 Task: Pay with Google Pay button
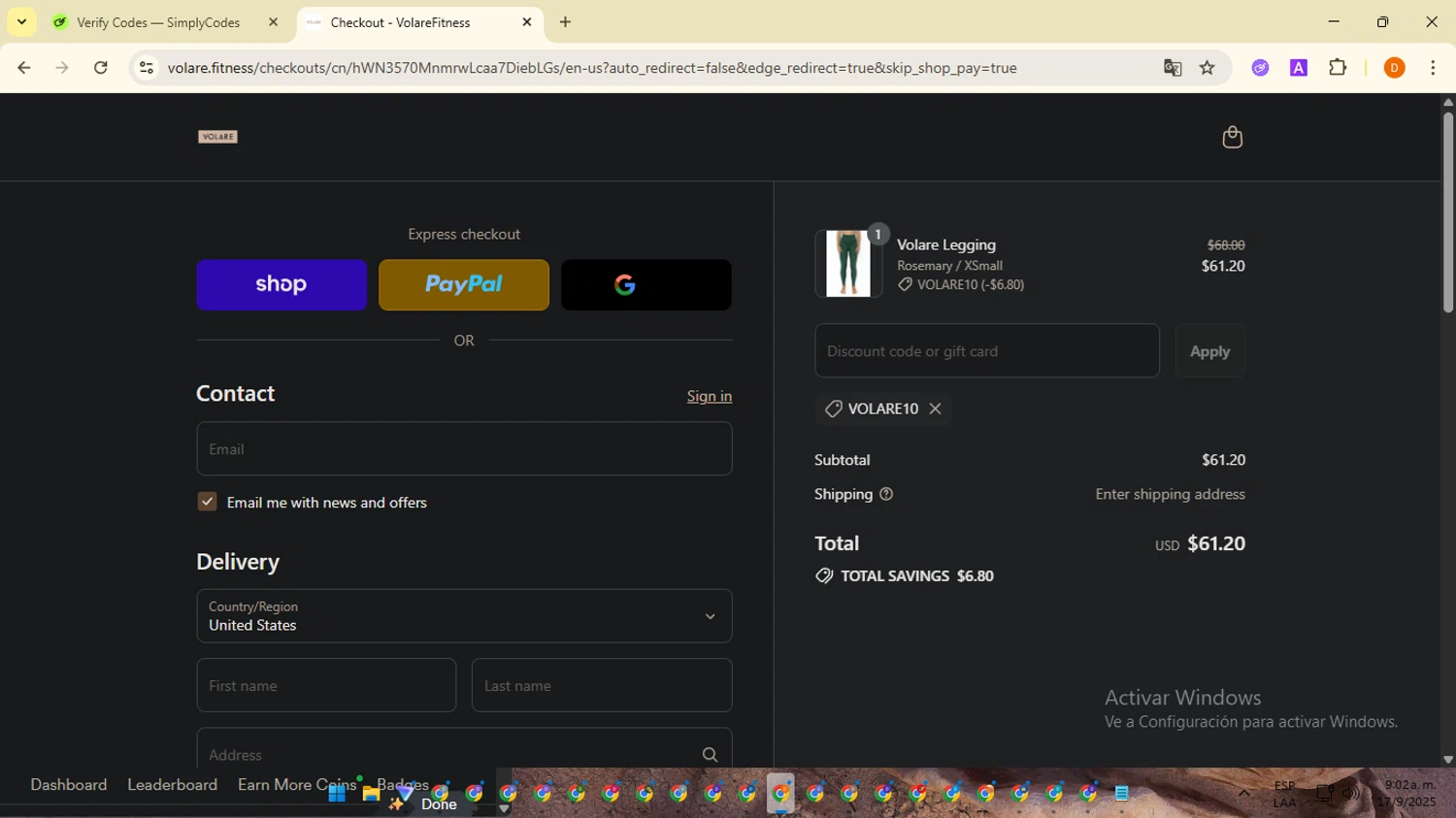pyautogui.click(x=646, y=284)
